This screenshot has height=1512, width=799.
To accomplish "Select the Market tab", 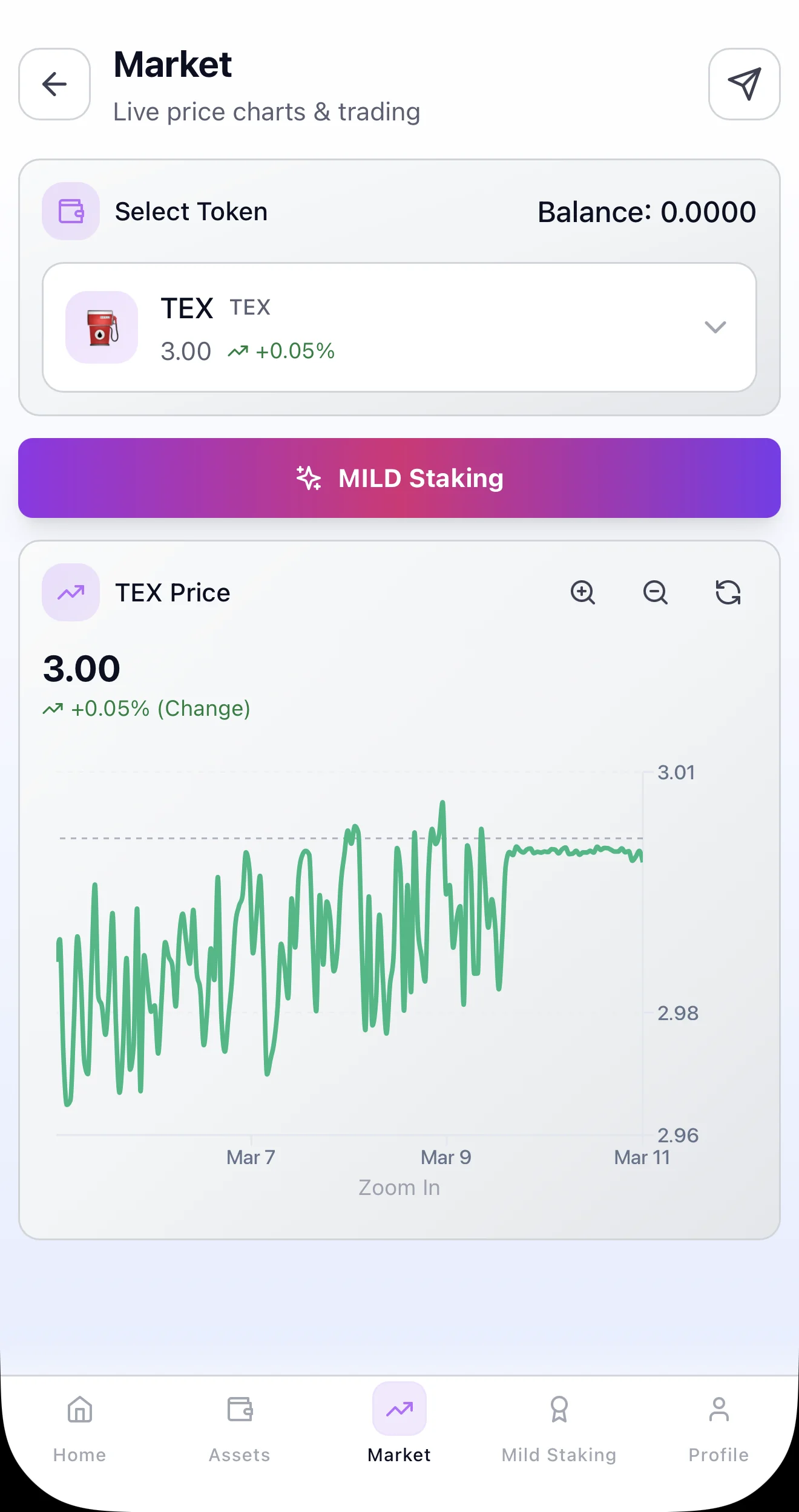I will [x=399, y=1429].
